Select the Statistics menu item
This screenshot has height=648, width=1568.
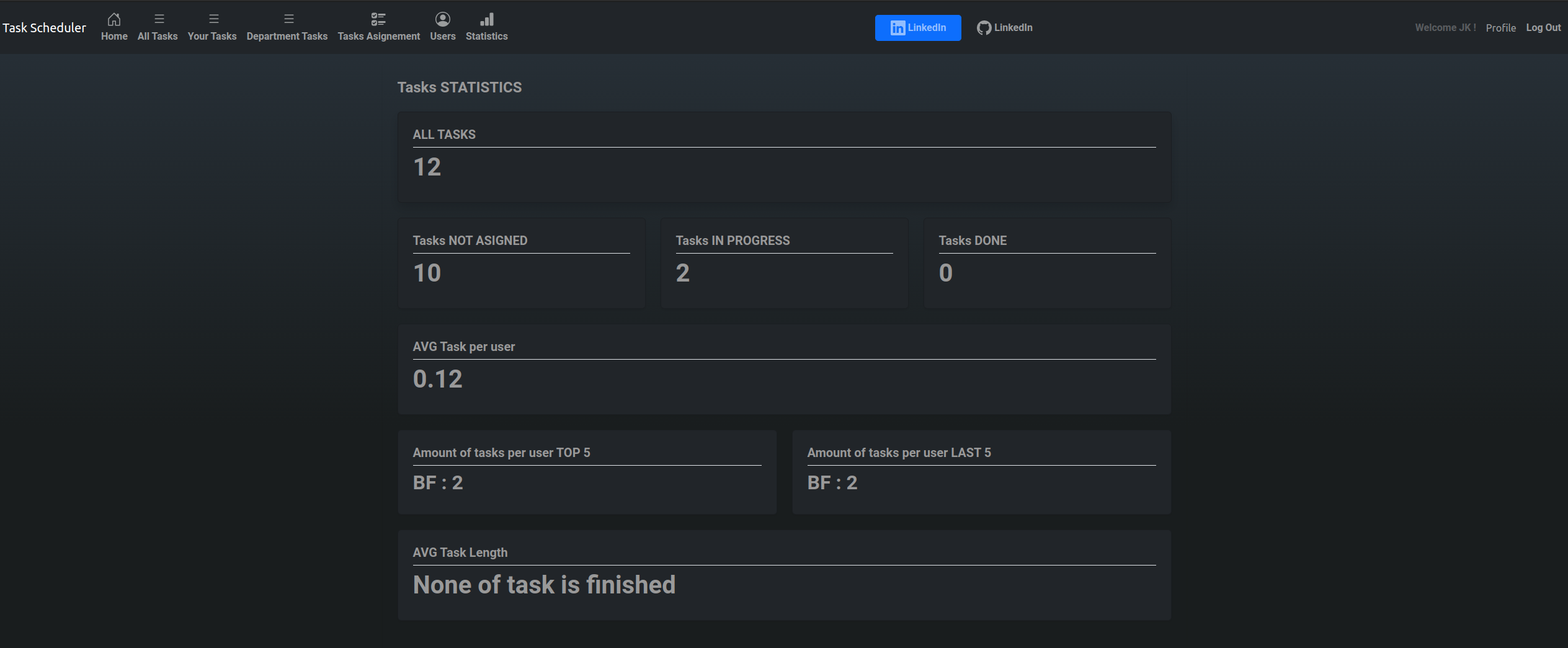pyautogui.click(x=487, y=36)
